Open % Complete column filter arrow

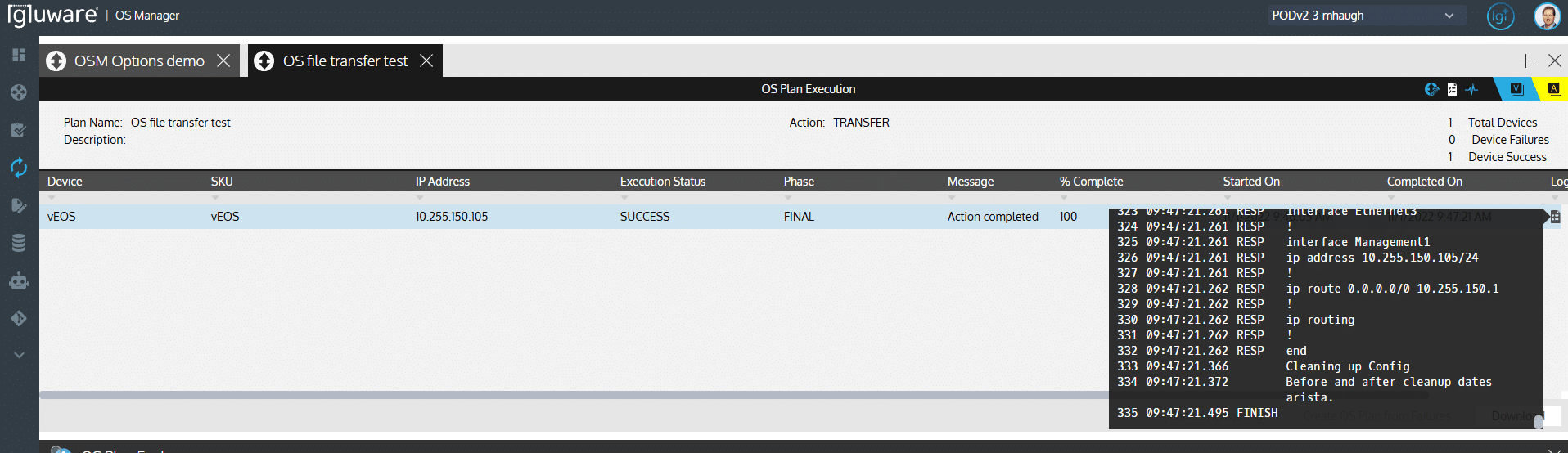click(x=1064, y=198)
